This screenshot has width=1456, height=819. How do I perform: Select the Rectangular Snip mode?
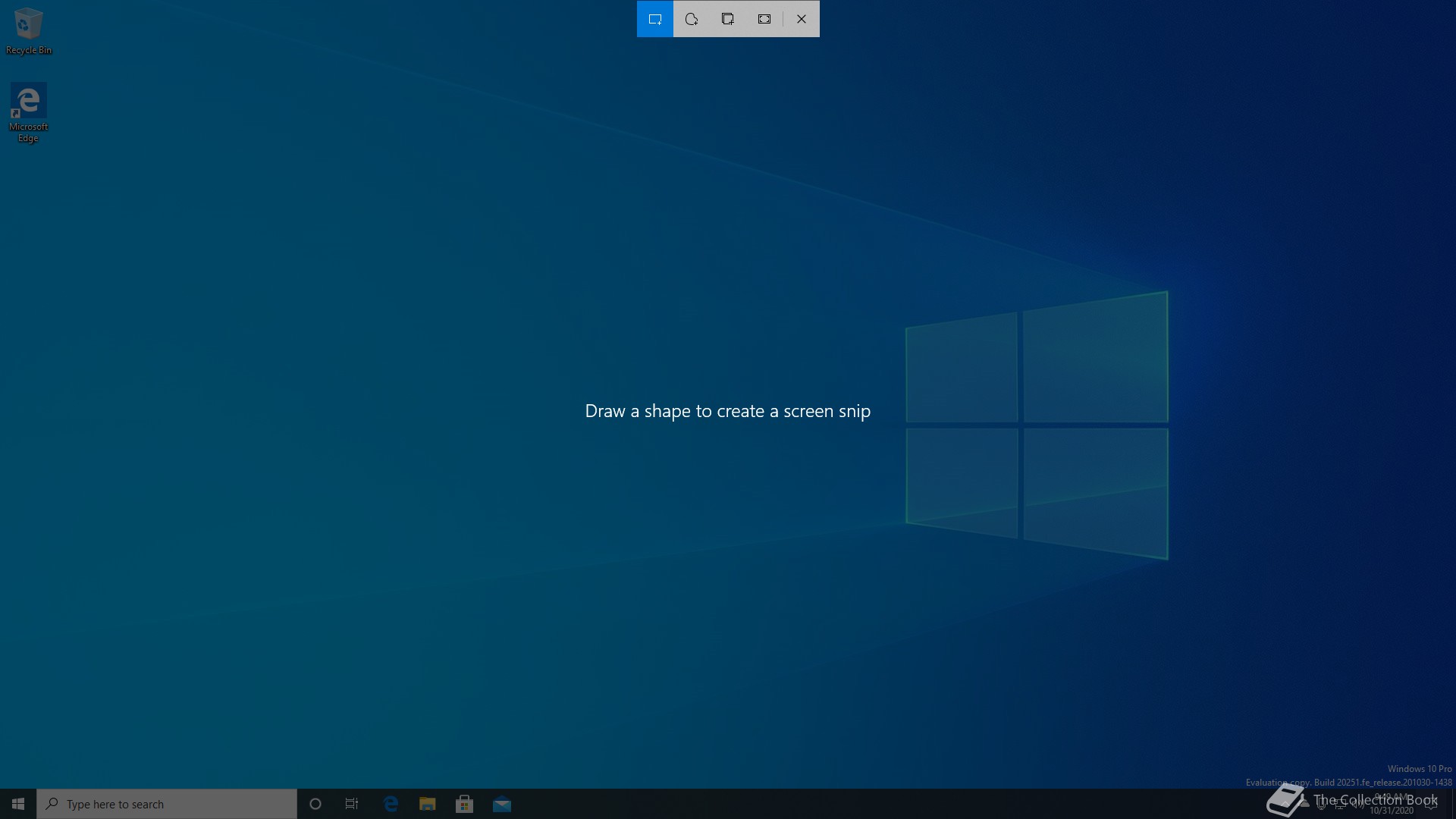[x=655, y=19]
